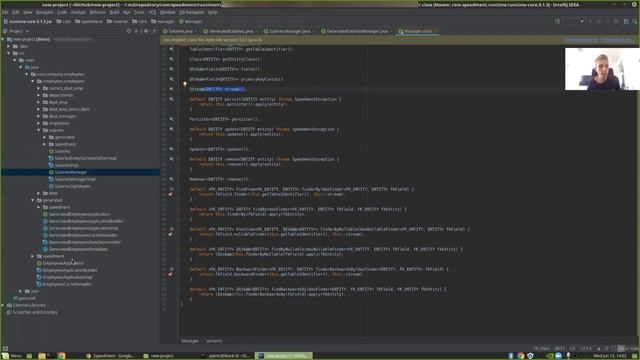This screenshot has height=360, width=640.
Task: Click the Manager interface breadcrumb
Action: click(x=191, y=21)
